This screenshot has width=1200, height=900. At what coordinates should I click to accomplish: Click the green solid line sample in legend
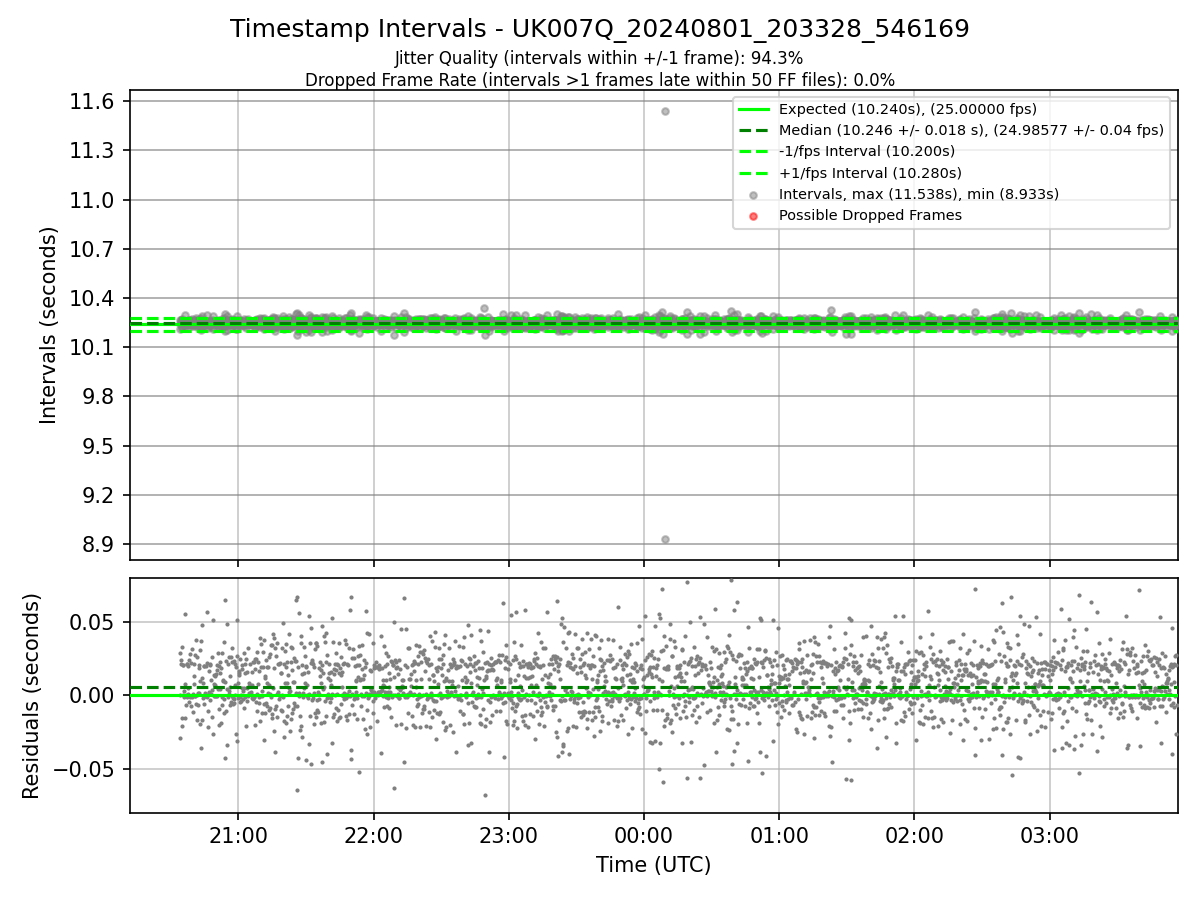point(754,109)
